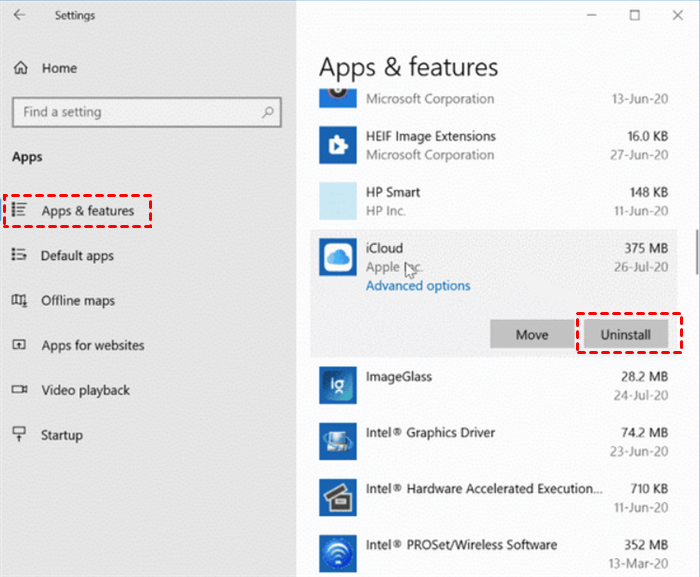Select the HEIF Image Extensions app icon
Viewport: 700px width, 577px height.
[338, 145]
